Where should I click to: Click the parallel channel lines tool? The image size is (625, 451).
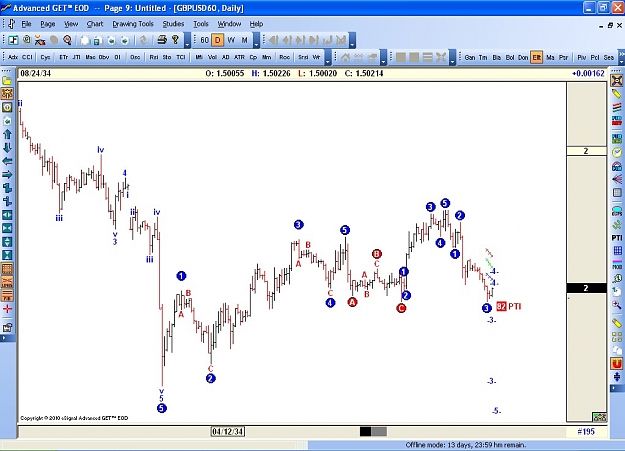(617, 107)
